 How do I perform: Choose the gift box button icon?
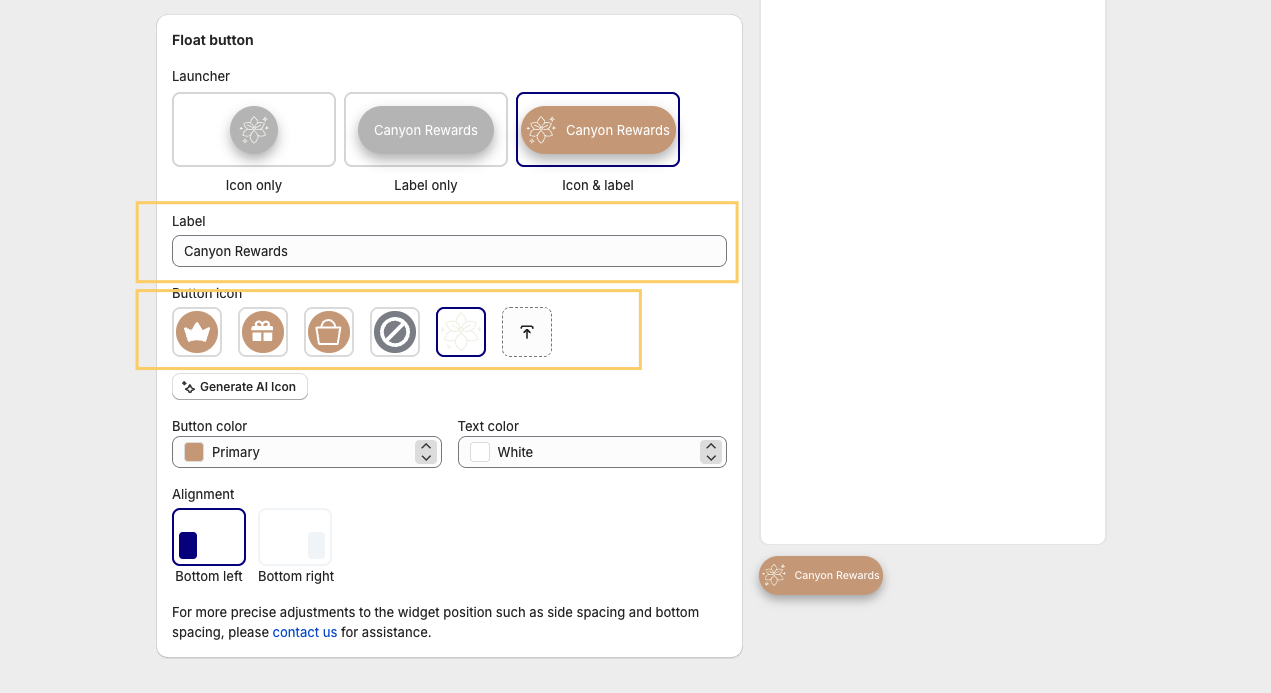pos(263,332)
